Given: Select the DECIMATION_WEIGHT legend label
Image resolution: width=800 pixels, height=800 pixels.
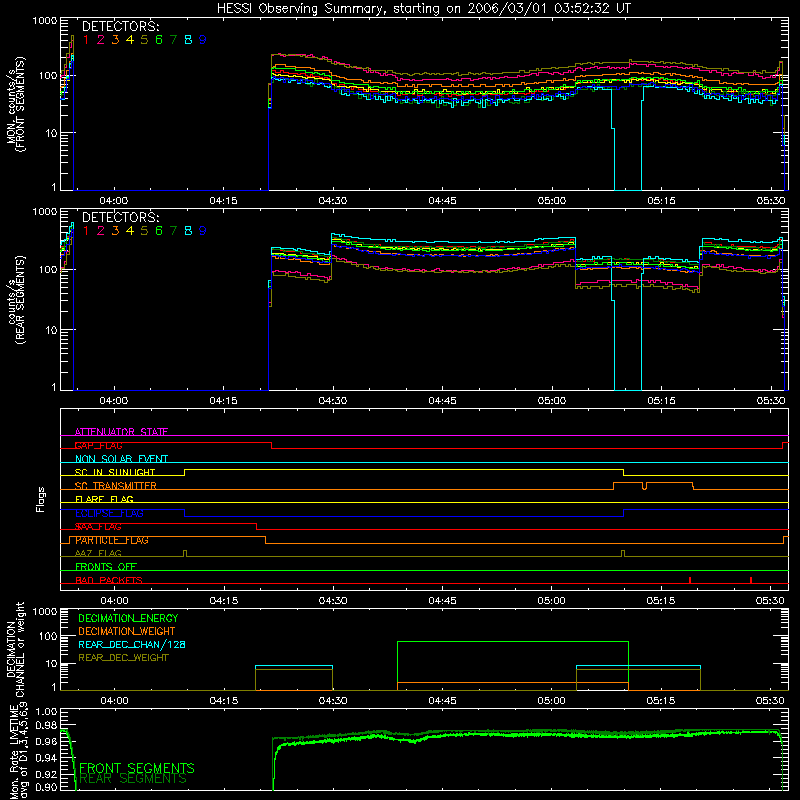Looking at the screenshot, I should coord(127,631).
